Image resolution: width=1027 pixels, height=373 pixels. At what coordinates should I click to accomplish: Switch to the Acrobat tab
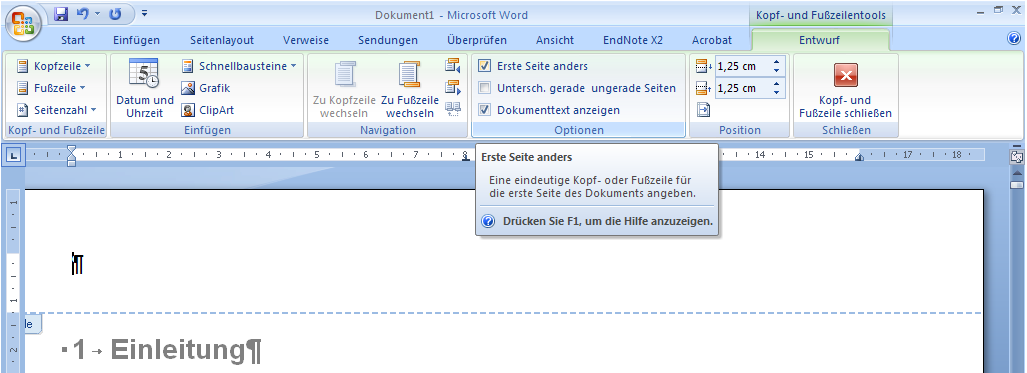(712, 40)
